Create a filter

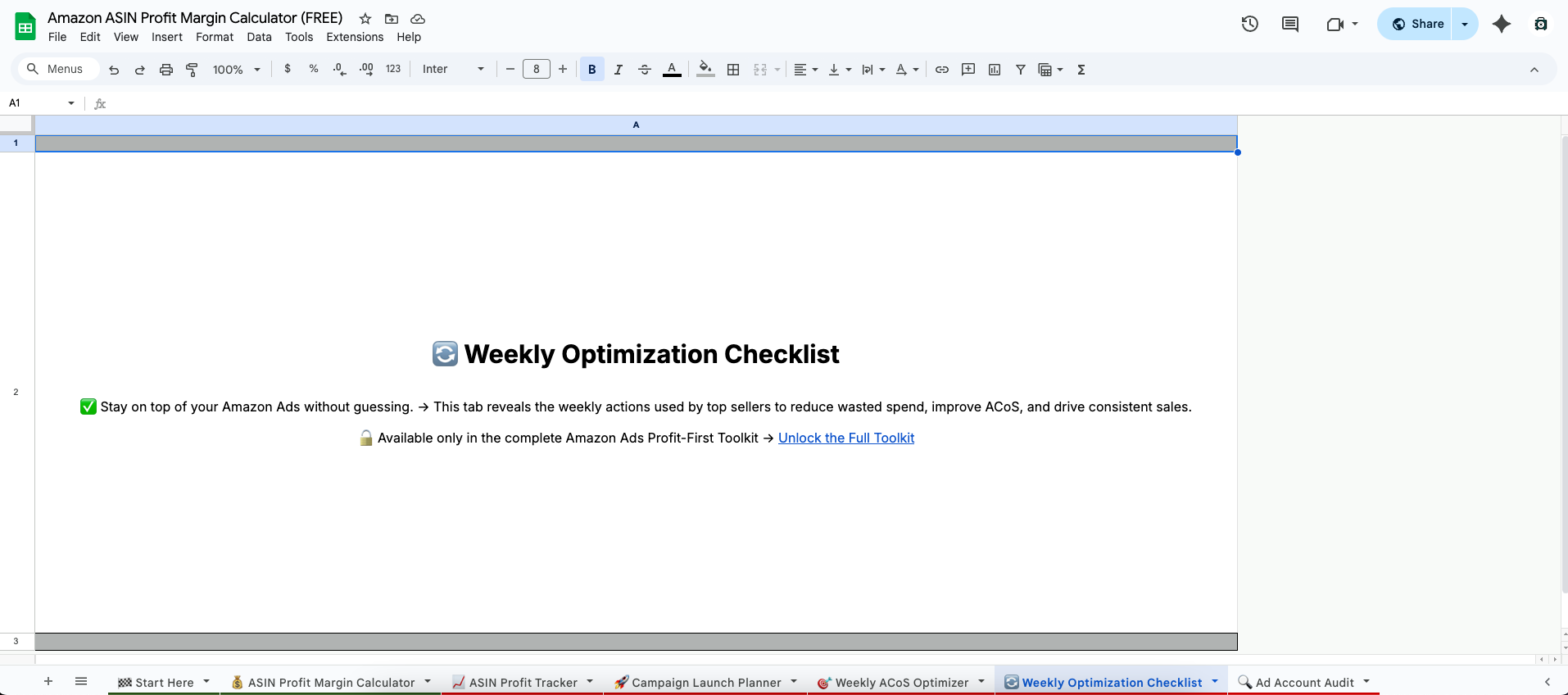pos(1021,70)
